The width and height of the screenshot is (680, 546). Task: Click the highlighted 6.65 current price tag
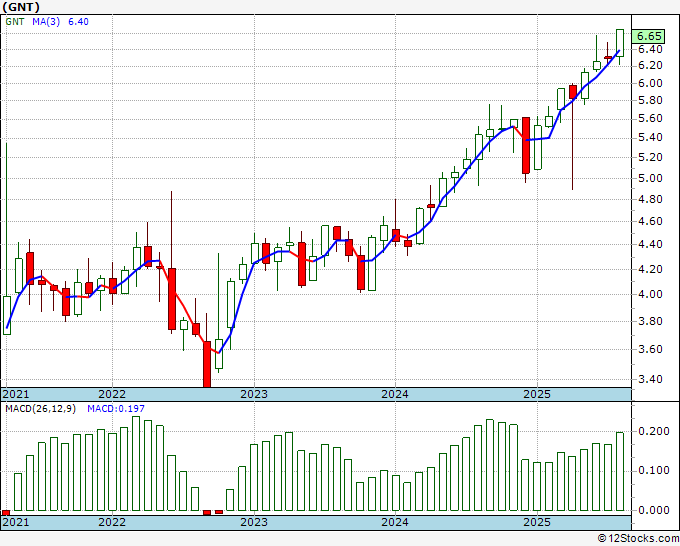point(648,36)
